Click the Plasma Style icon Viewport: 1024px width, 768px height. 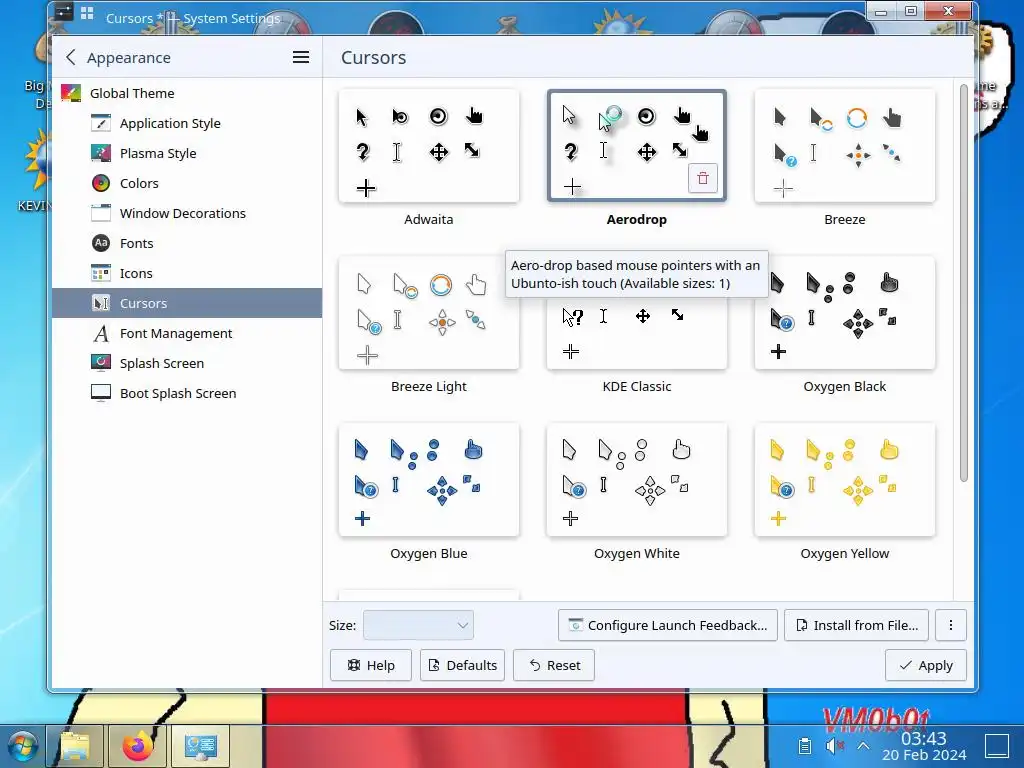pos(101,153)
